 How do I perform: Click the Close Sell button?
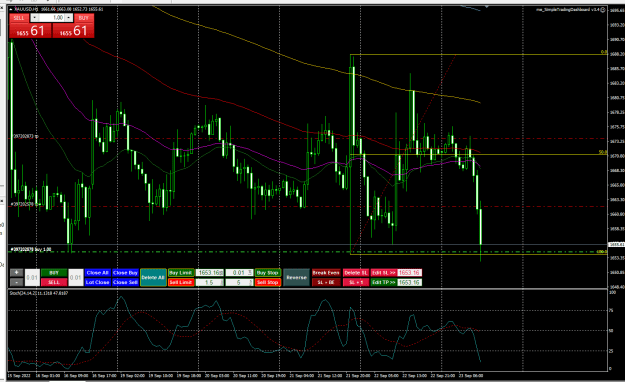[x=125, y=282]
